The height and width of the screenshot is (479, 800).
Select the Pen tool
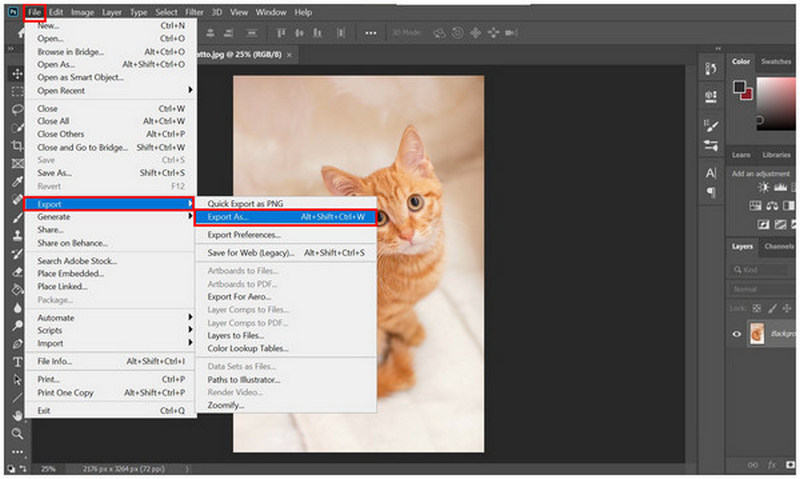pyautogui.click(x=17, y=343)
